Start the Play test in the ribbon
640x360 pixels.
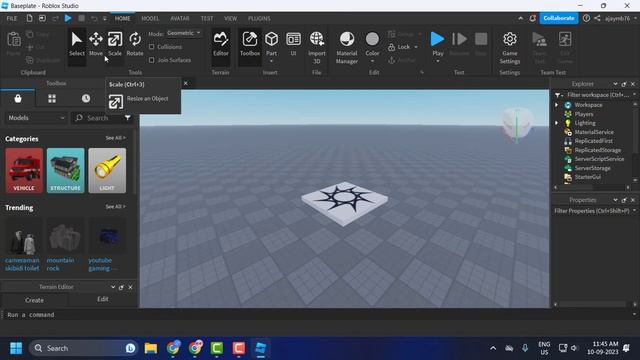[x=437, y=39]
